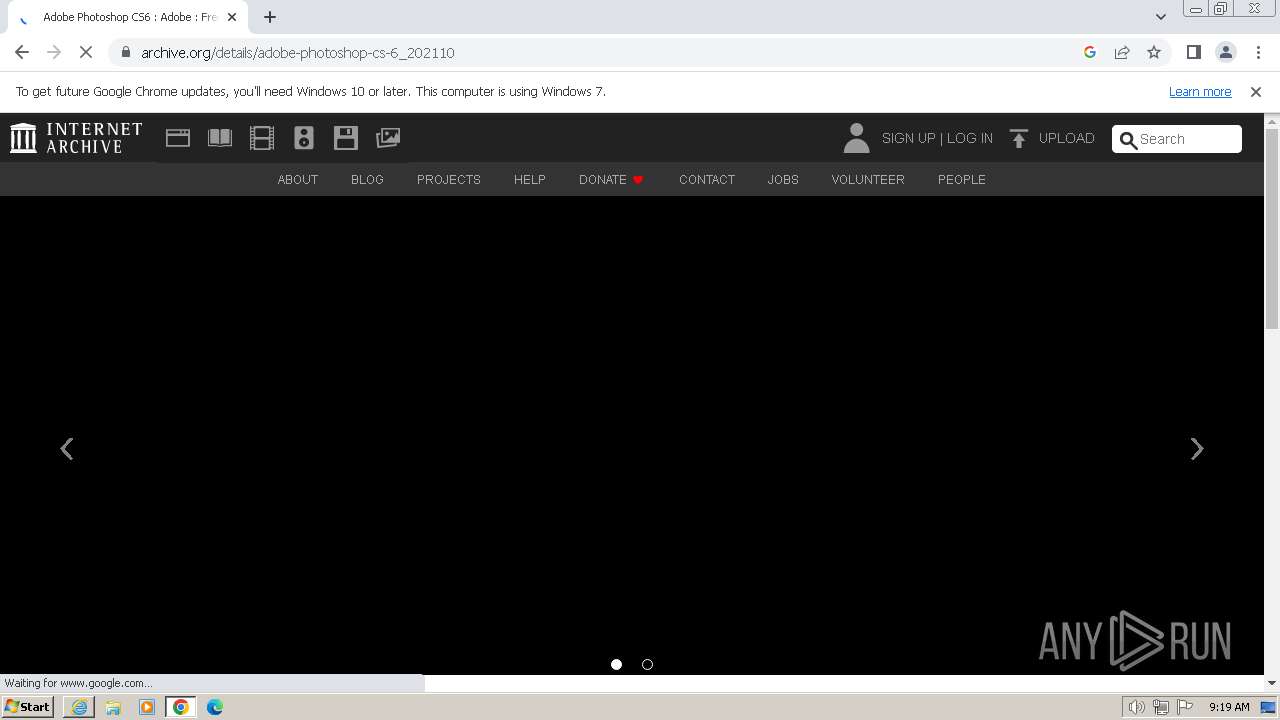Open Media Player from the taskbar
Image resolution: width=1280 pixels, height=720 pixels.
147,707
